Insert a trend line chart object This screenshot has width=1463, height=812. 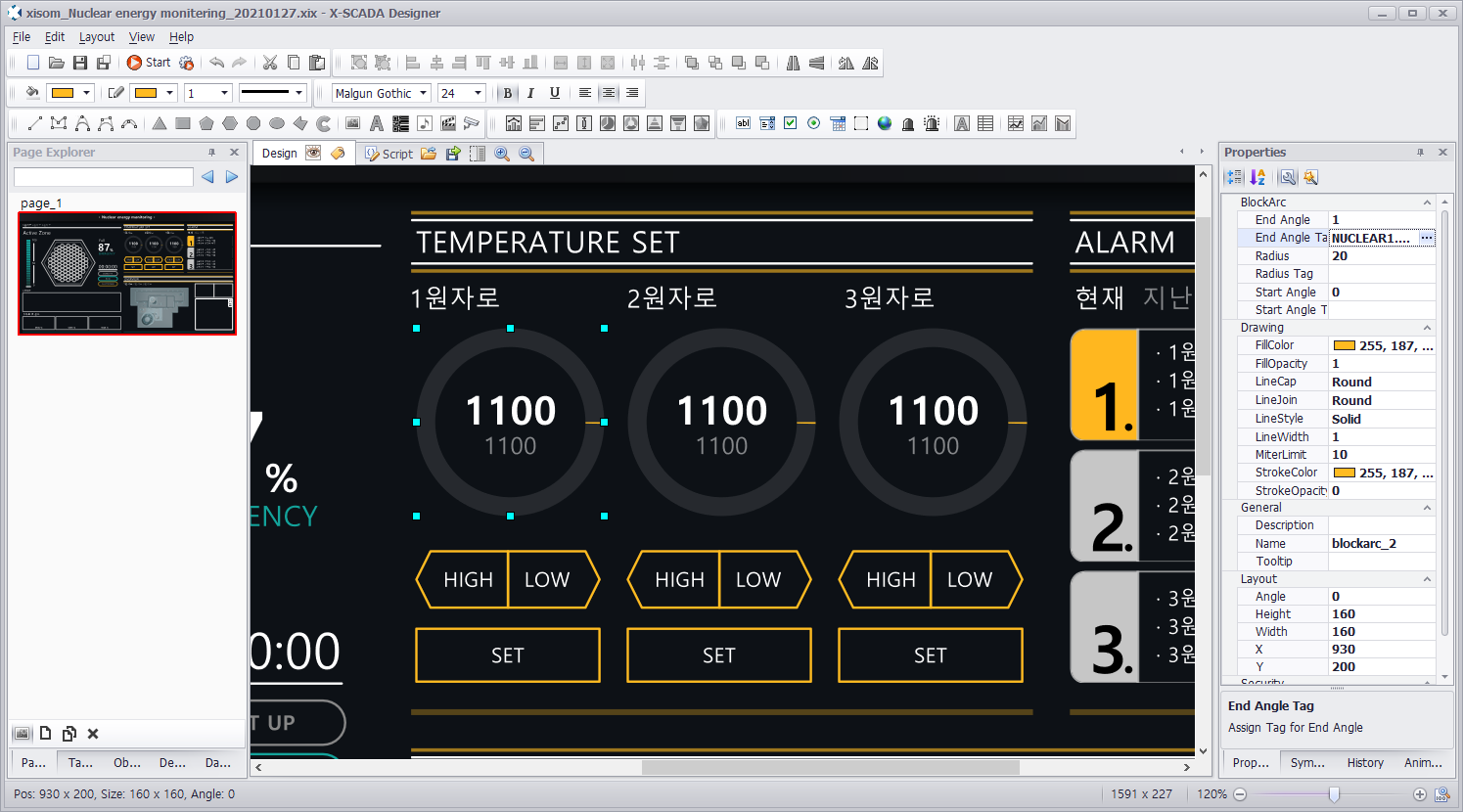click(x=1016, y=123)
